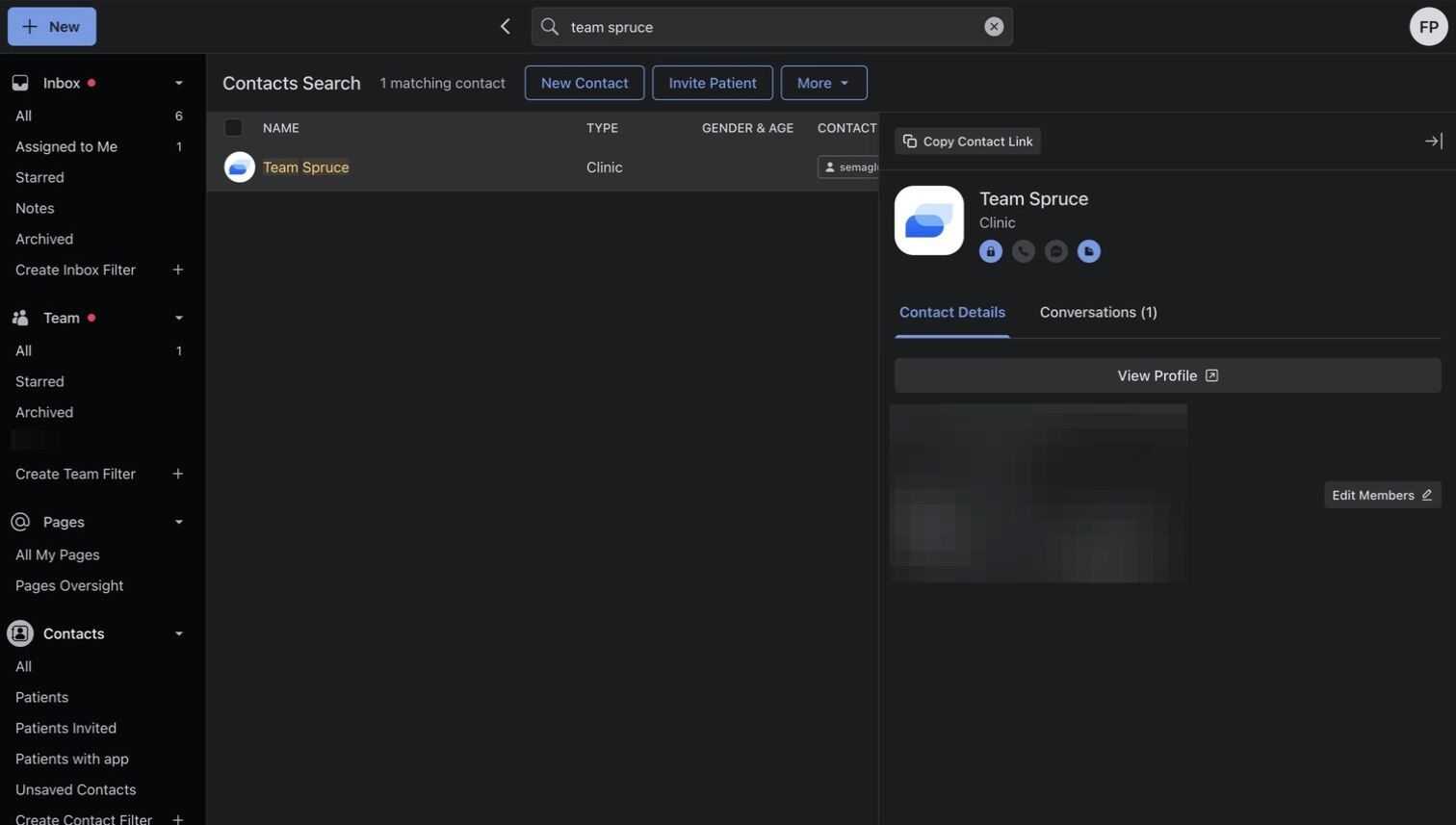1456x825 pixels.
Task: Click Create Team Filter
Action: pyautogui.click(x=75, y=474)
